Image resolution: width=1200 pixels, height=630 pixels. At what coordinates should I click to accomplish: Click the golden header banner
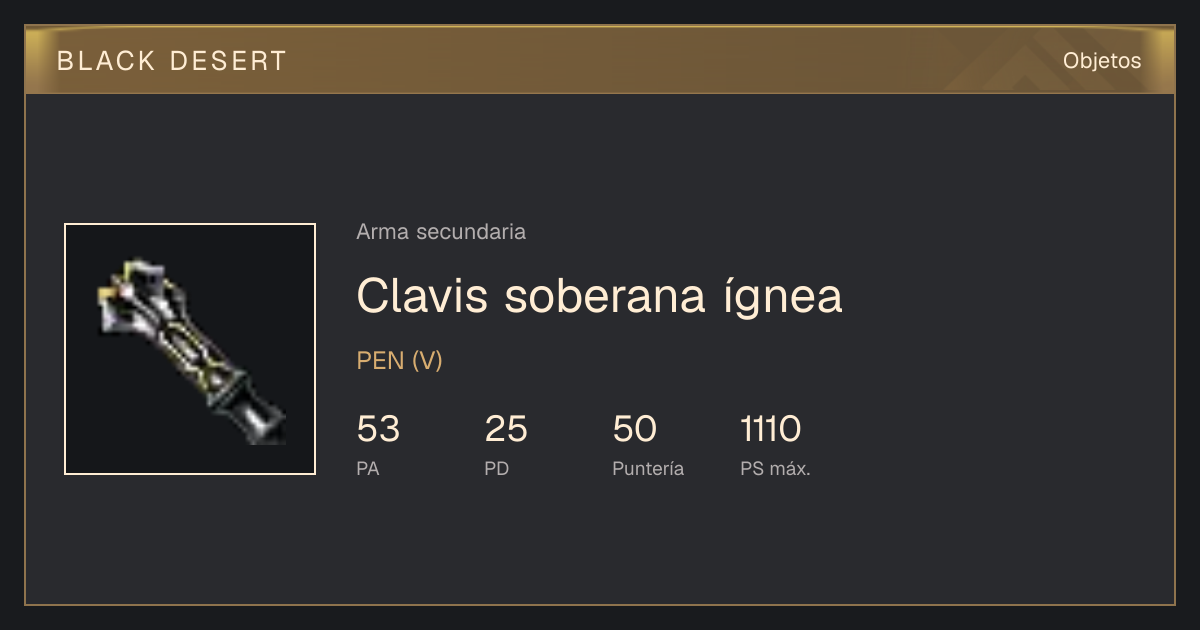(x=600, y=60)
